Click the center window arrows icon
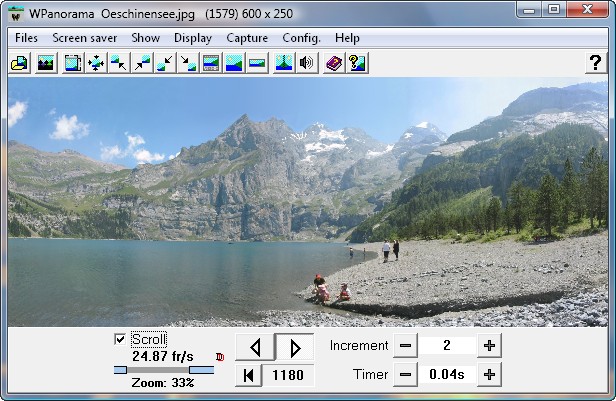Viewport: 616px width, 401px height. pyautogui.click(x=96, y=63)
